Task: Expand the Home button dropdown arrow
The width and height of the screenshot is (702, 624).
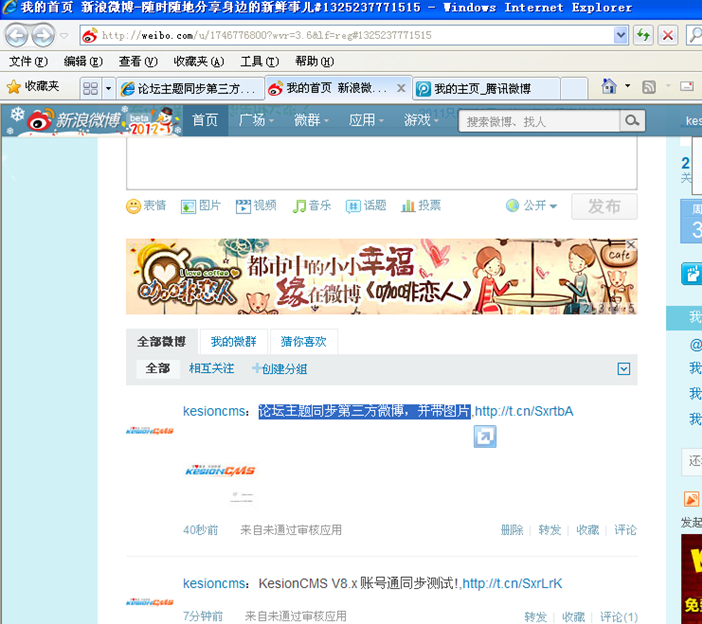Action: click(628, 85)
